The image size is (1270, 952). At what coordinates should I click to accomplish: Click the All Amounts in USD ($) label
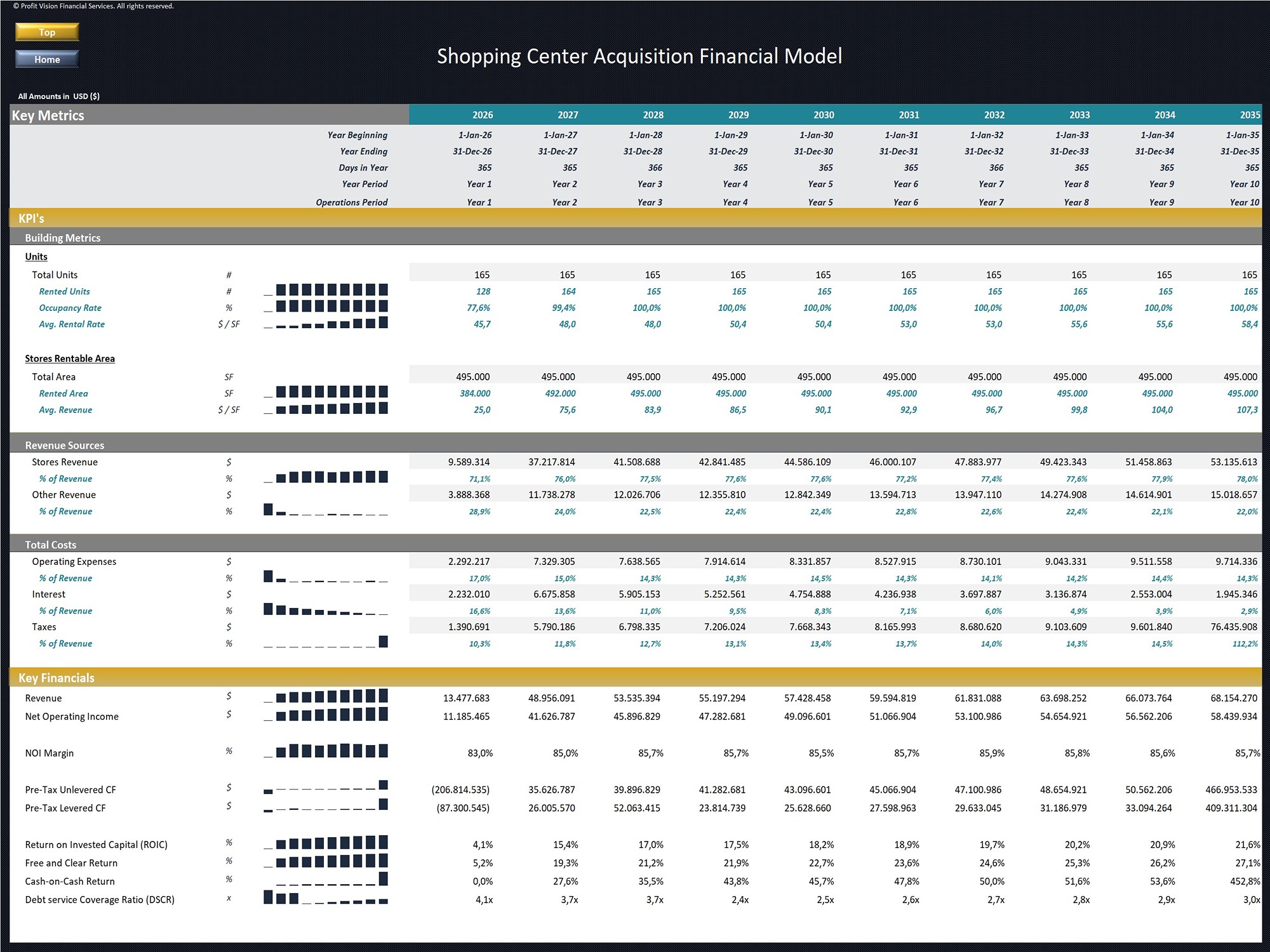click(x=58, y=96)
